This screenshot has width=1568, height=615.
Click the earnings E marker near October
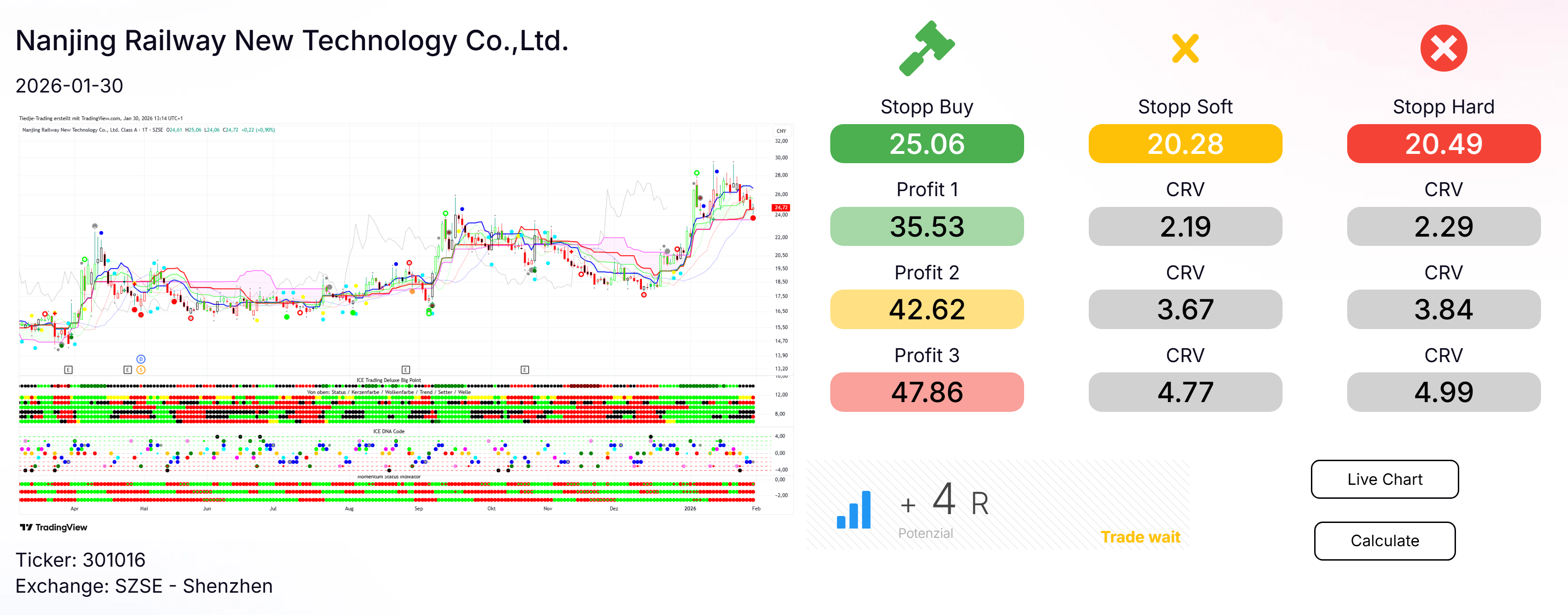click(525, 370)
